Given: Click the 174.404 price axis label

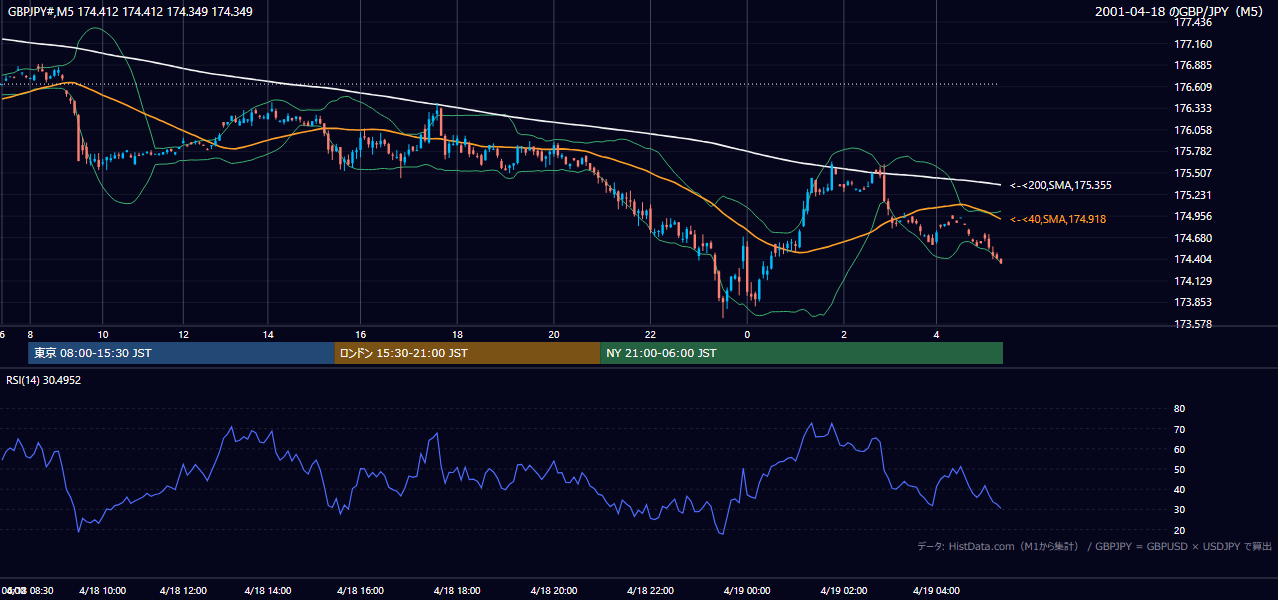Looking at the screenshot, I should click(x=1193, y=259).
